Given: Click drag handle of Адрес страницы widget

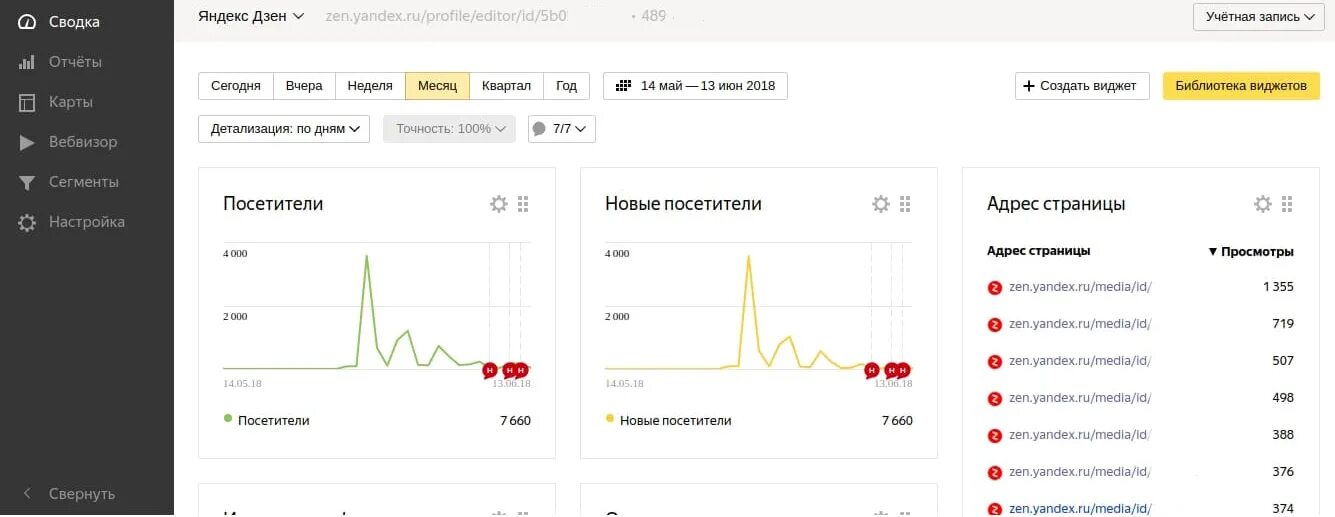Looking at the screenshot, I should (x=1287, y=204).
